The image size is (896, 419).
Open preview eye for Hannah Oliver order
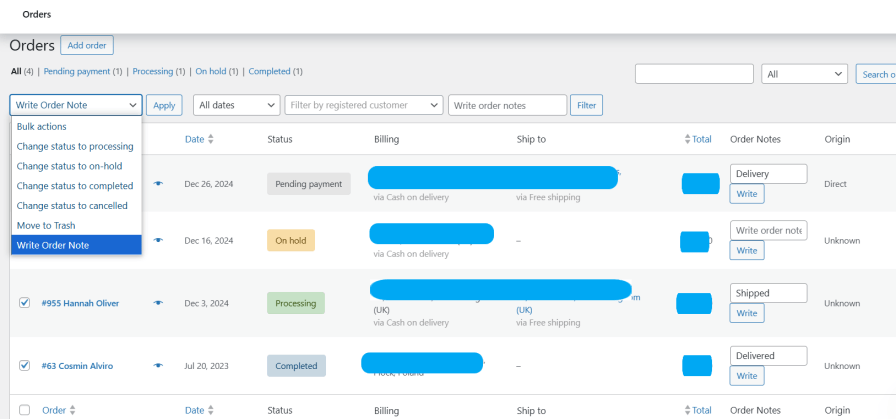coord(158,303)
